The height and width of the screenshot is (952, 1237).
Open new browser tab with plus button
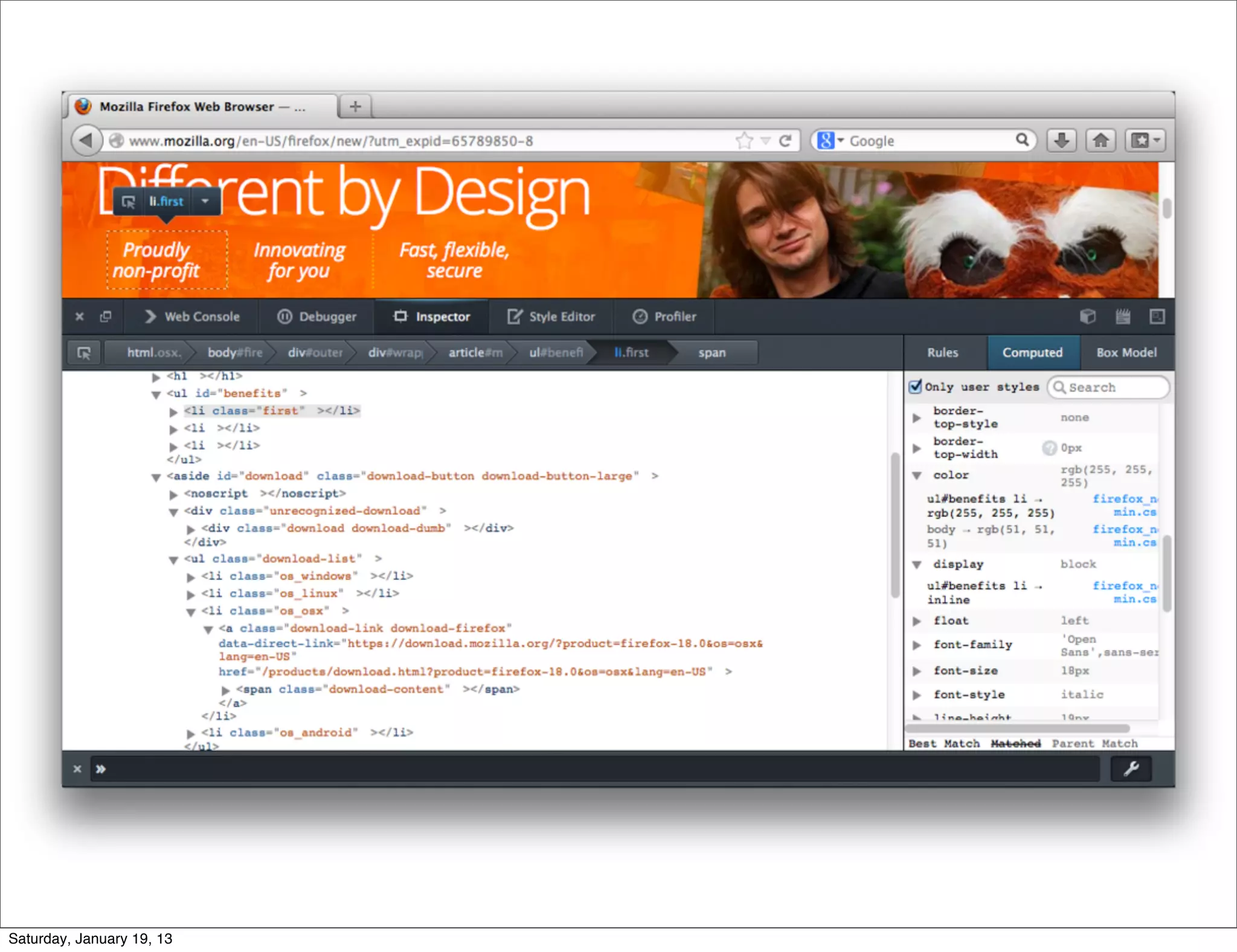point(355,106)
